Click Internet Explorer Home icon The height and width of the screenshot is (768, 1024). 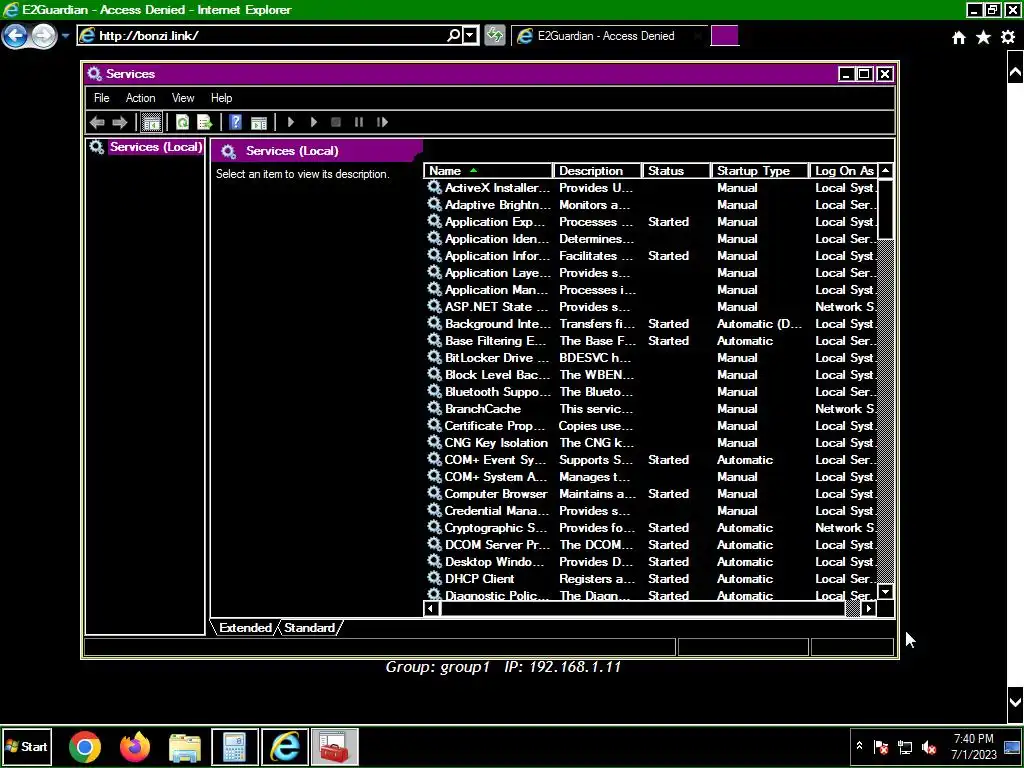coord(959,38)
